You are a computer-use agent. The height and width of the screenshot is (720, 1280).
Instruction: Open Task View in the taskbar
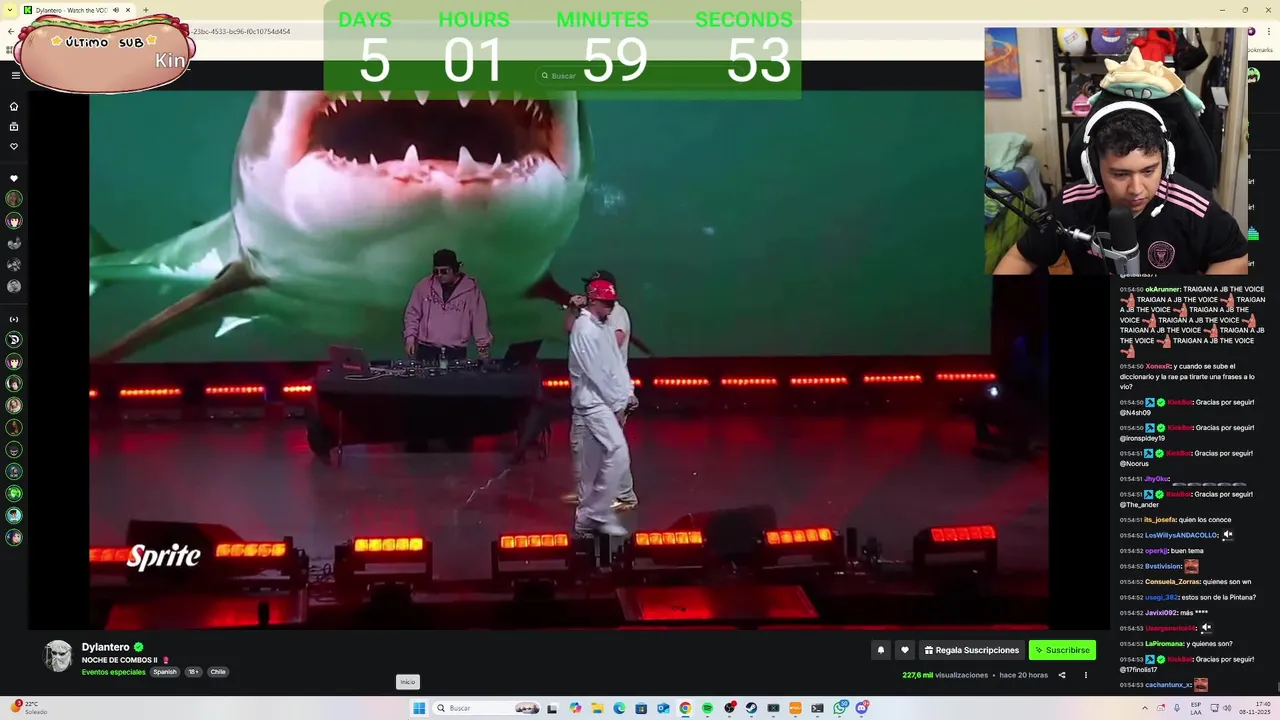552,708
